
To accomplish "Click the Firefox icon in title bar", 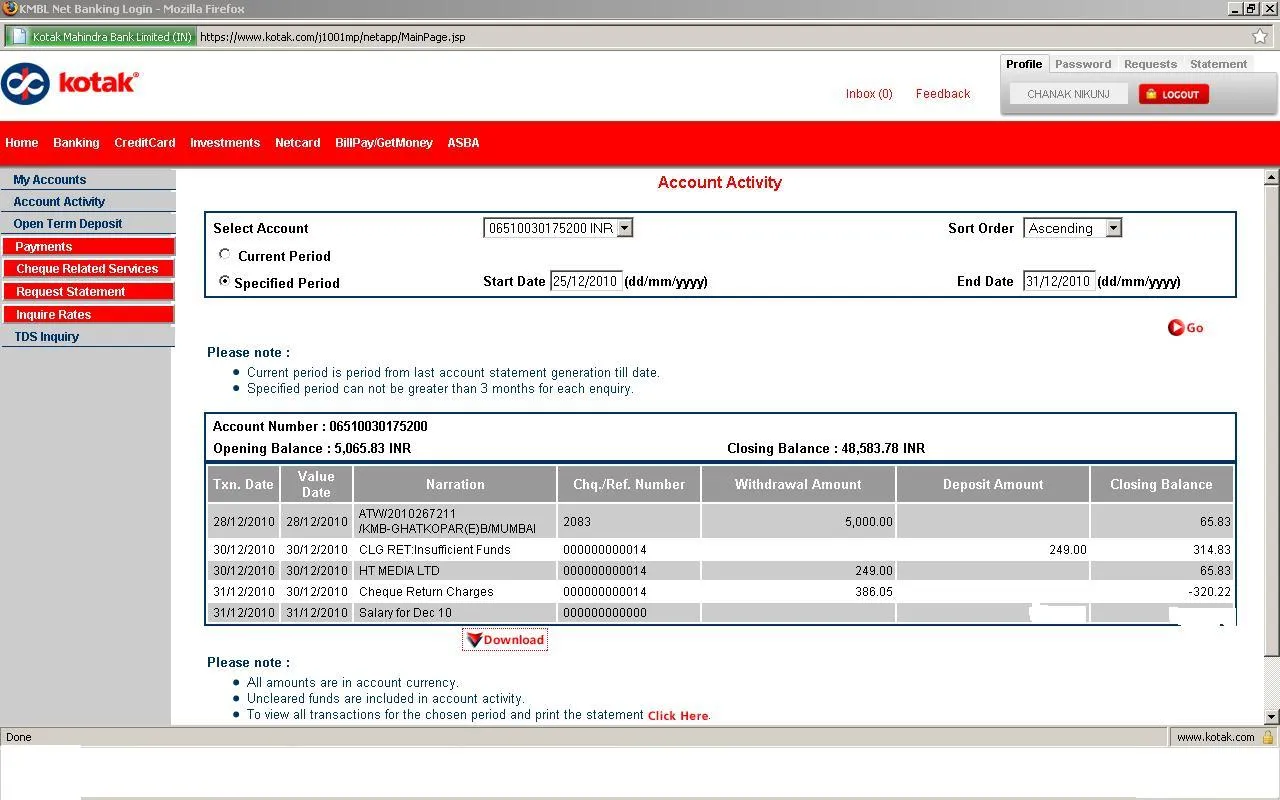I will (x=10, y=9).
